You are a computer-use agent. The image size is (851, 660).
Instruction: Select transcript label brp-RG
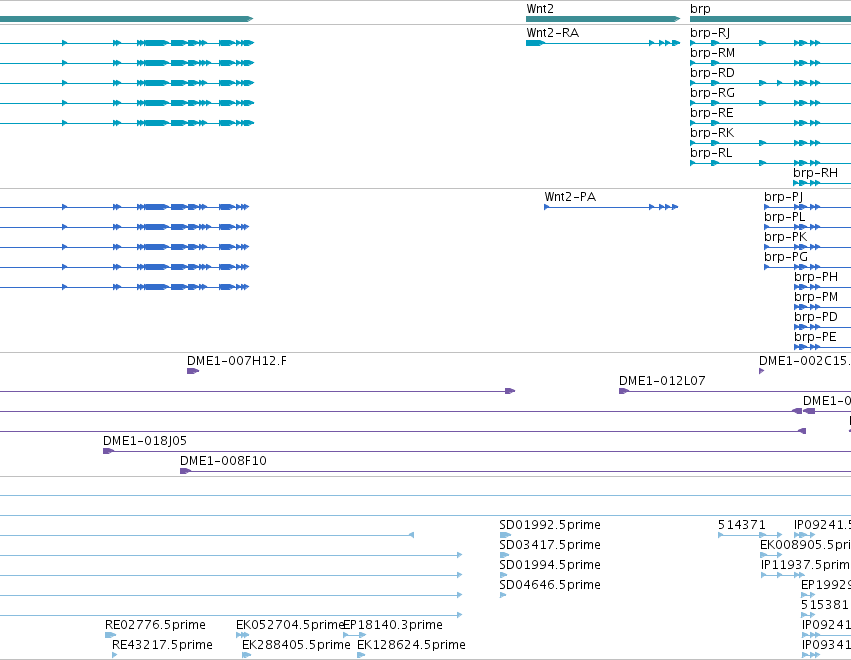tap(712, 93)
